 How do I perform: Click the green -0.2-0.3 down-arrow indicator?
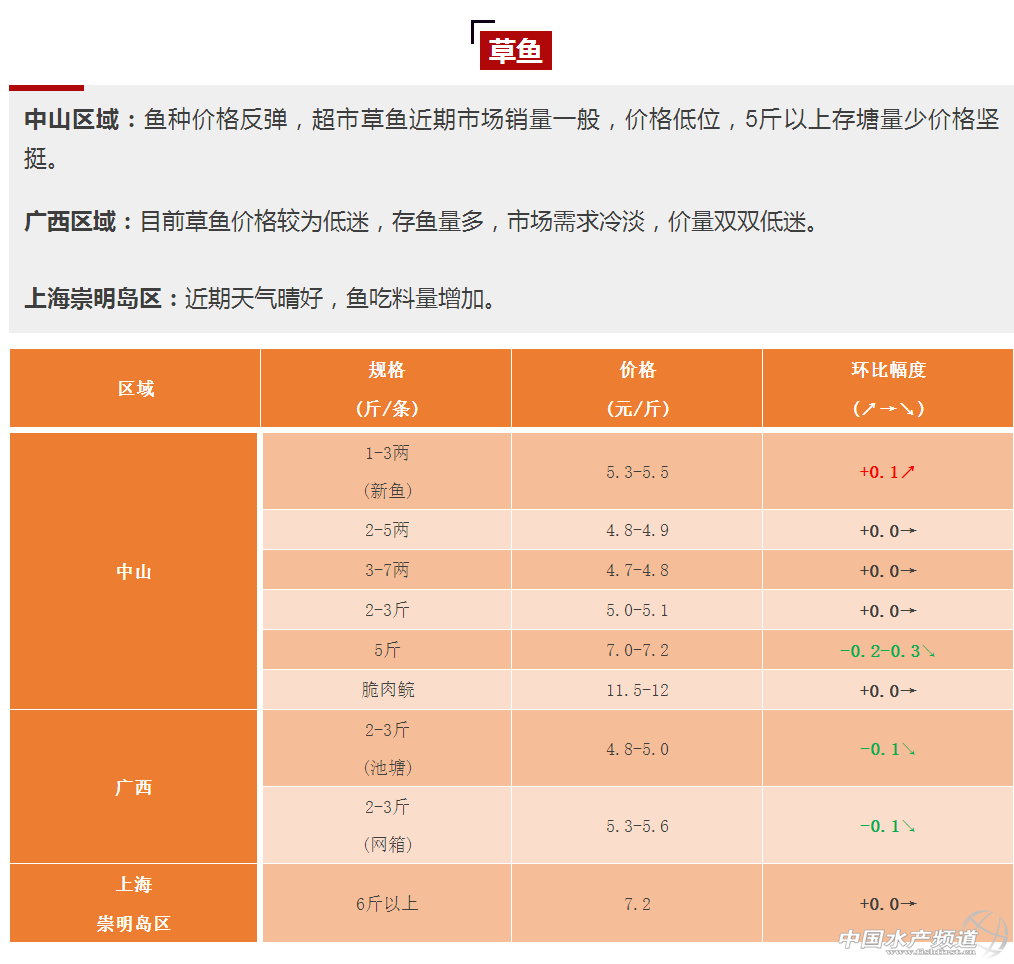click(887, 651)
